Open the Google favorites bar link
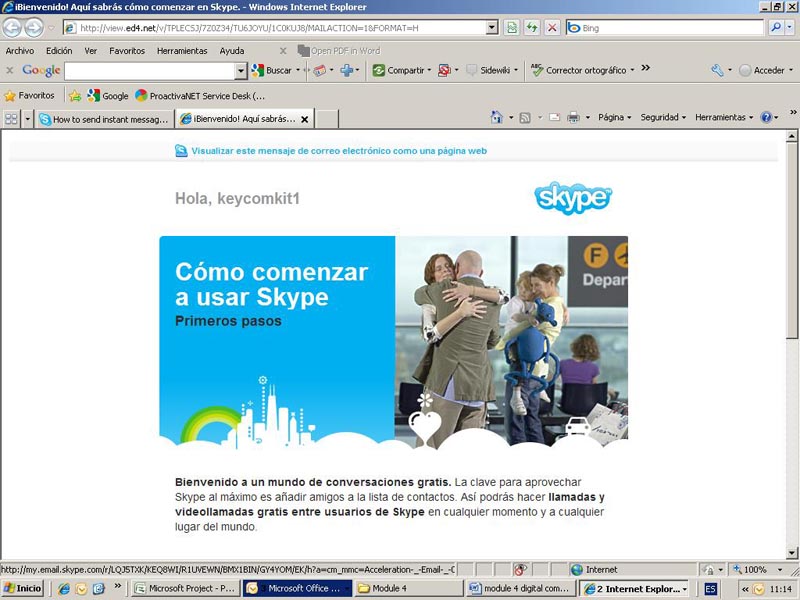Viewport: 800px width, 600px height. [108, 95]
